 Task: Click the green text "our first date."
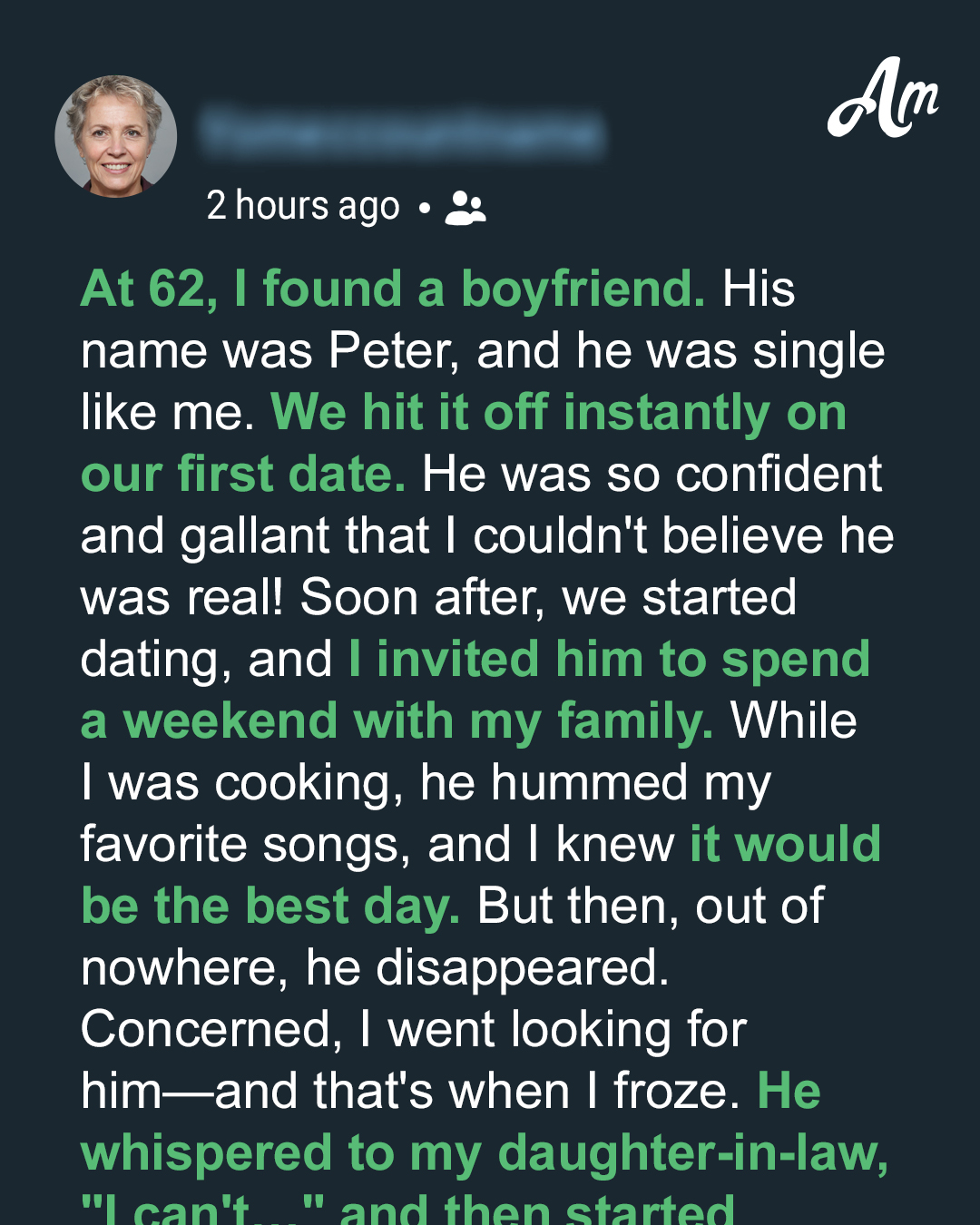(x=243, y=474)
